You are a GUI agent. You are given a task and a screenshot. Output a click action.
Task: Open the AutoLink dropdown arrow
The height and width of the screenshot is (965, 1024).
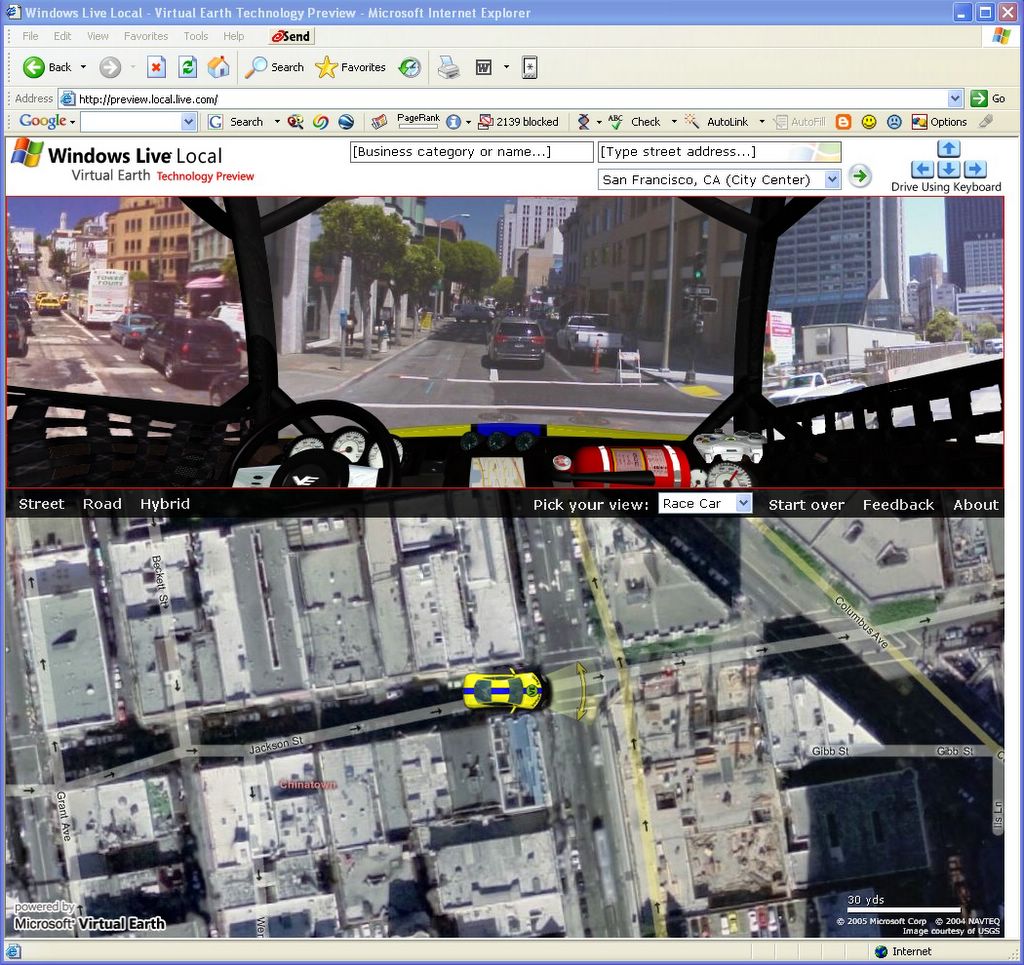click(x=761, y=122)
